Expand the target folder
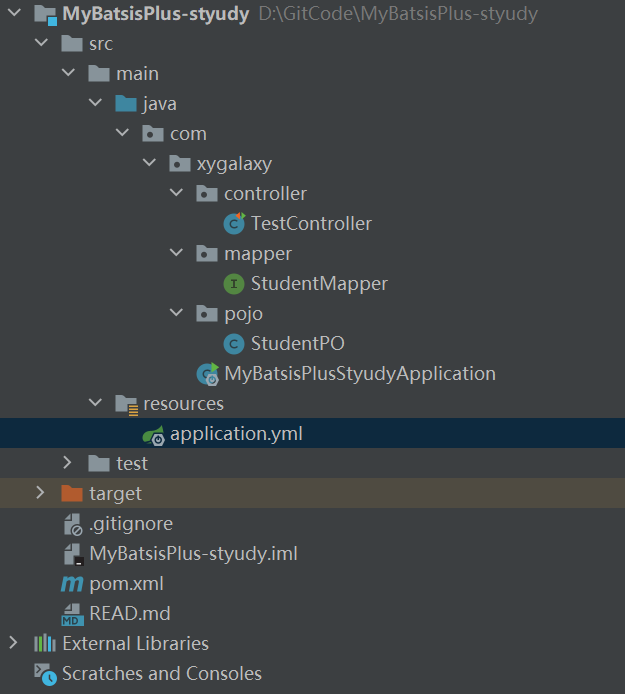 (x=40, y=493)
